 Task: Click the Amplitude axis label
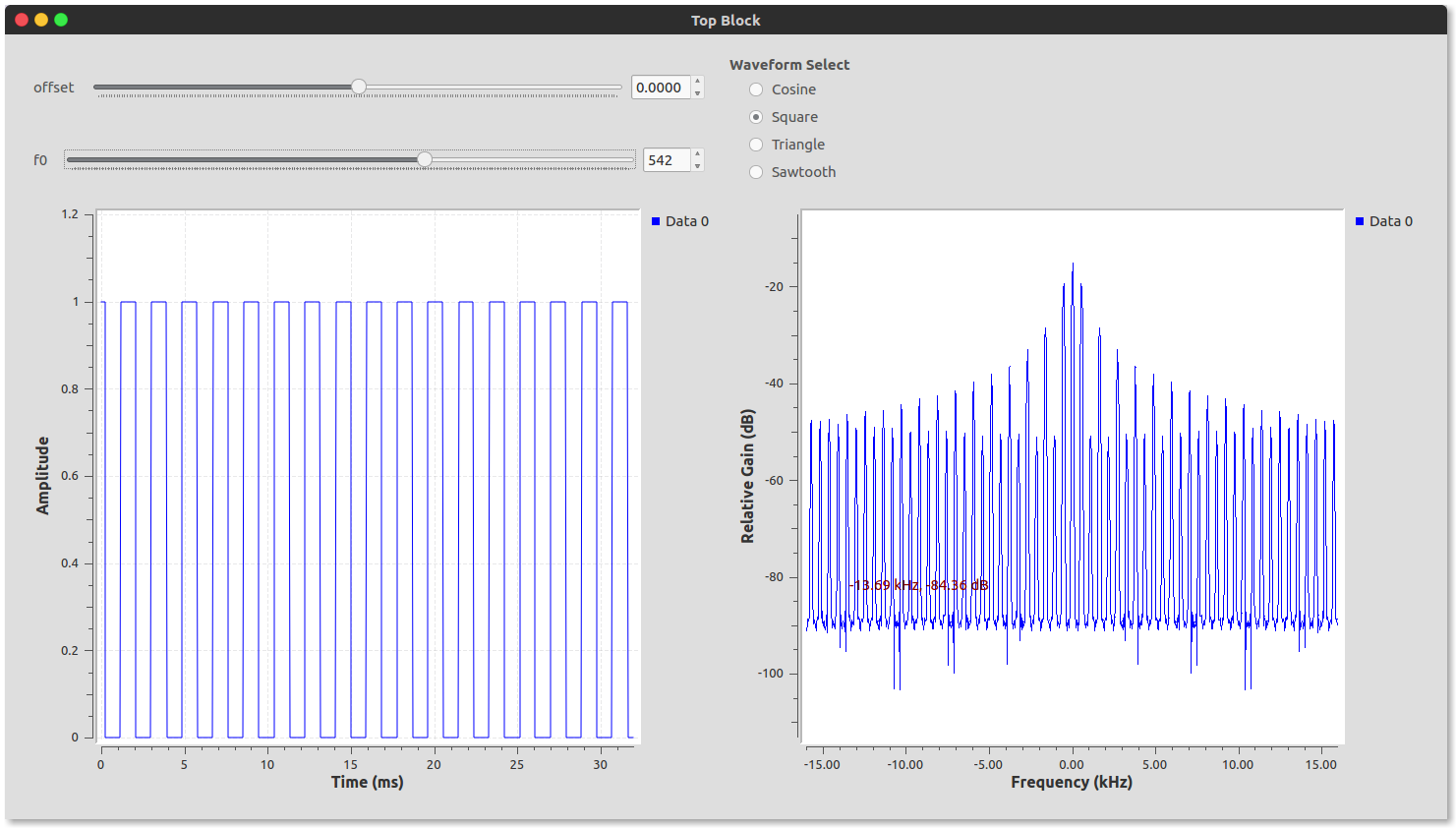pos(42,476)
